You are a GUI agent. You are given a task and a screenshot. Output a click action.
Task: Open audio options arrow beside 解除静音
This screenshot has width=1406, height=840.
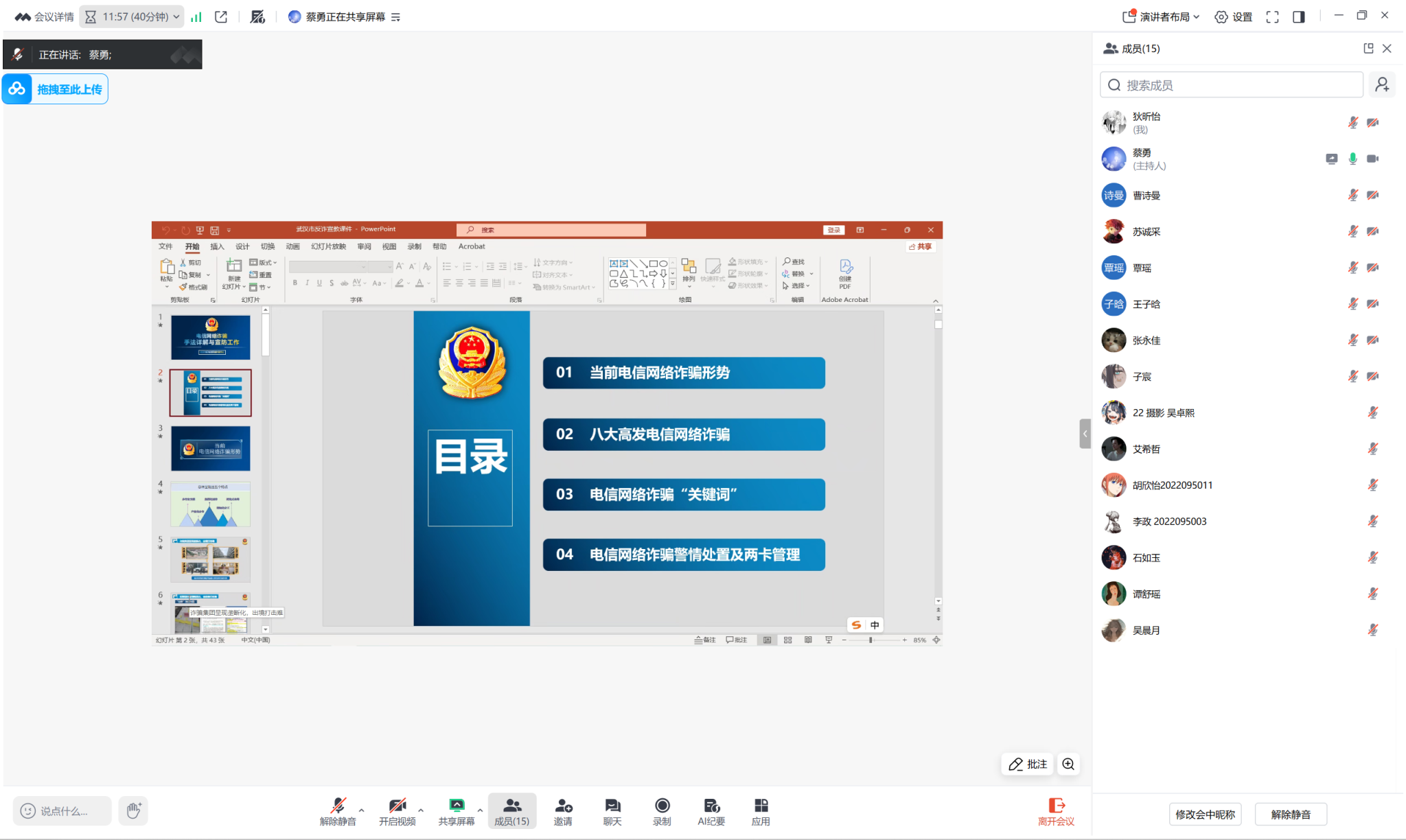click(x=362, y=810)
